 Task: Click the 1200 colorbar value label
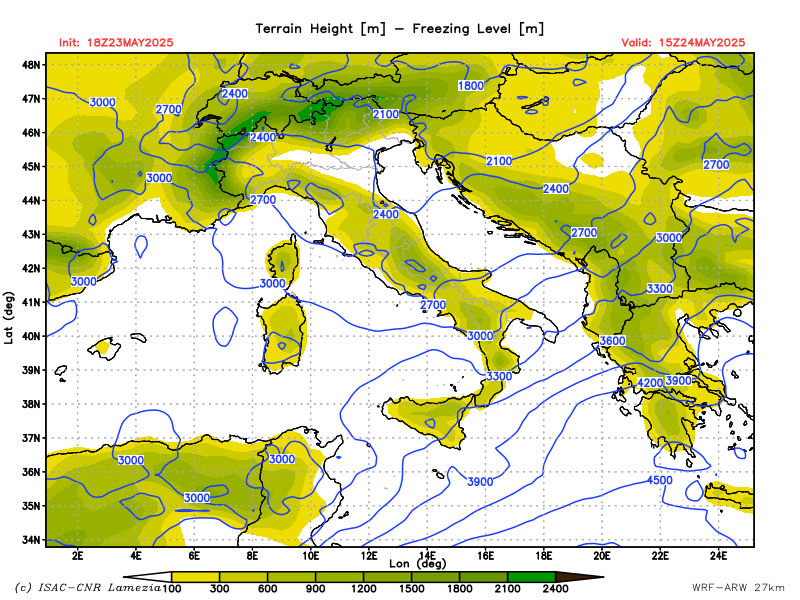tap(363, 589)
